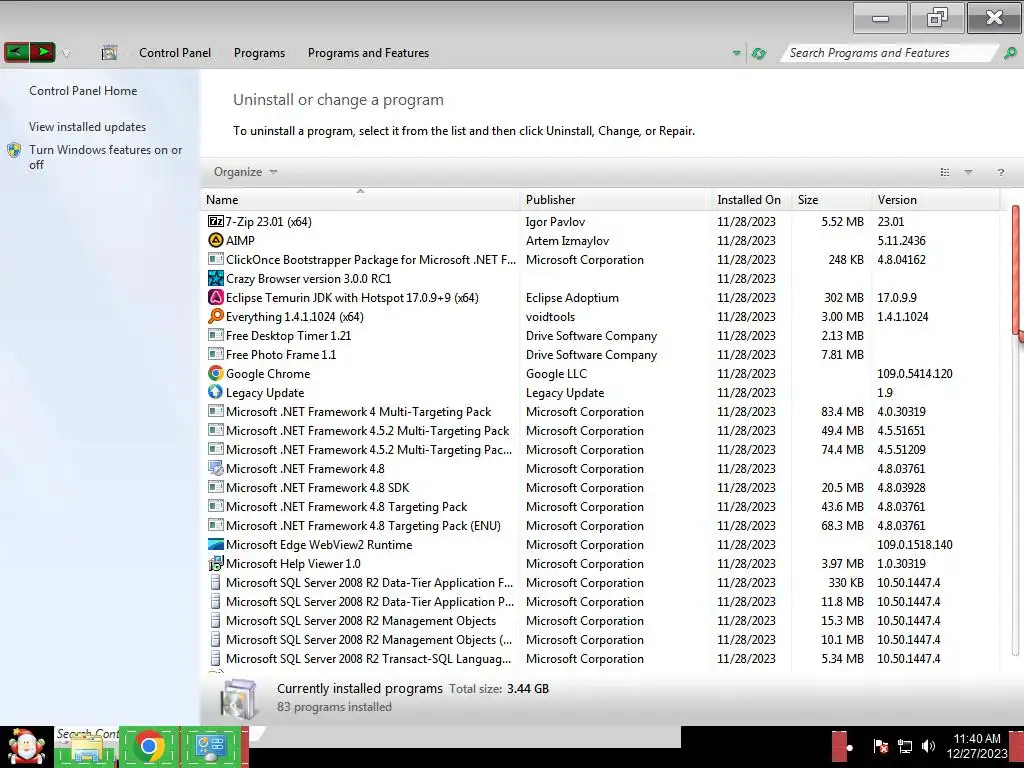Select the Edge WebView2 Runtime icon

tap(216, 544)
